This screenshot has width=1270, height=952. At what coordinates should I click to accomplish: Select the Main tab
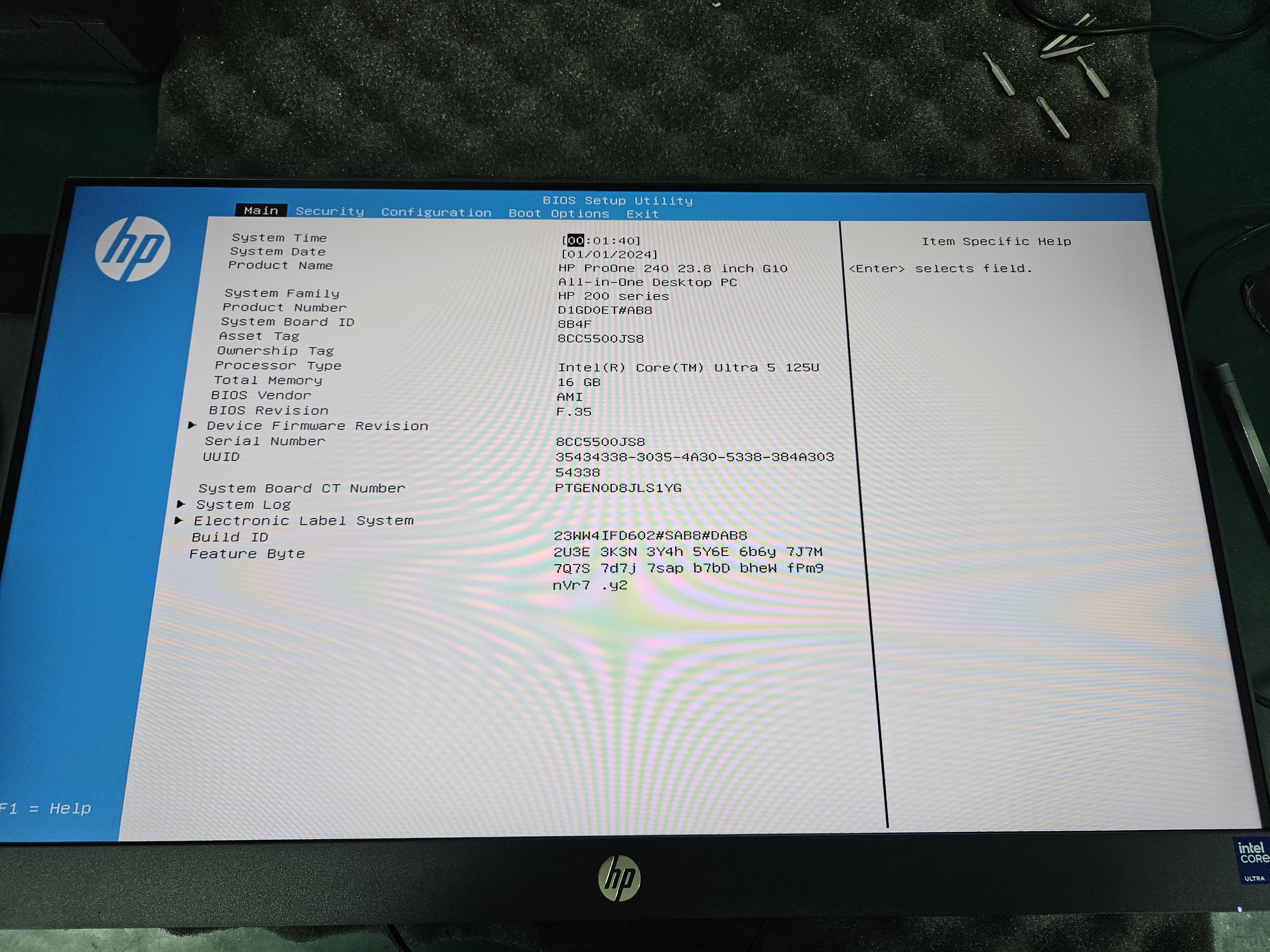click(x=261, y=211)
